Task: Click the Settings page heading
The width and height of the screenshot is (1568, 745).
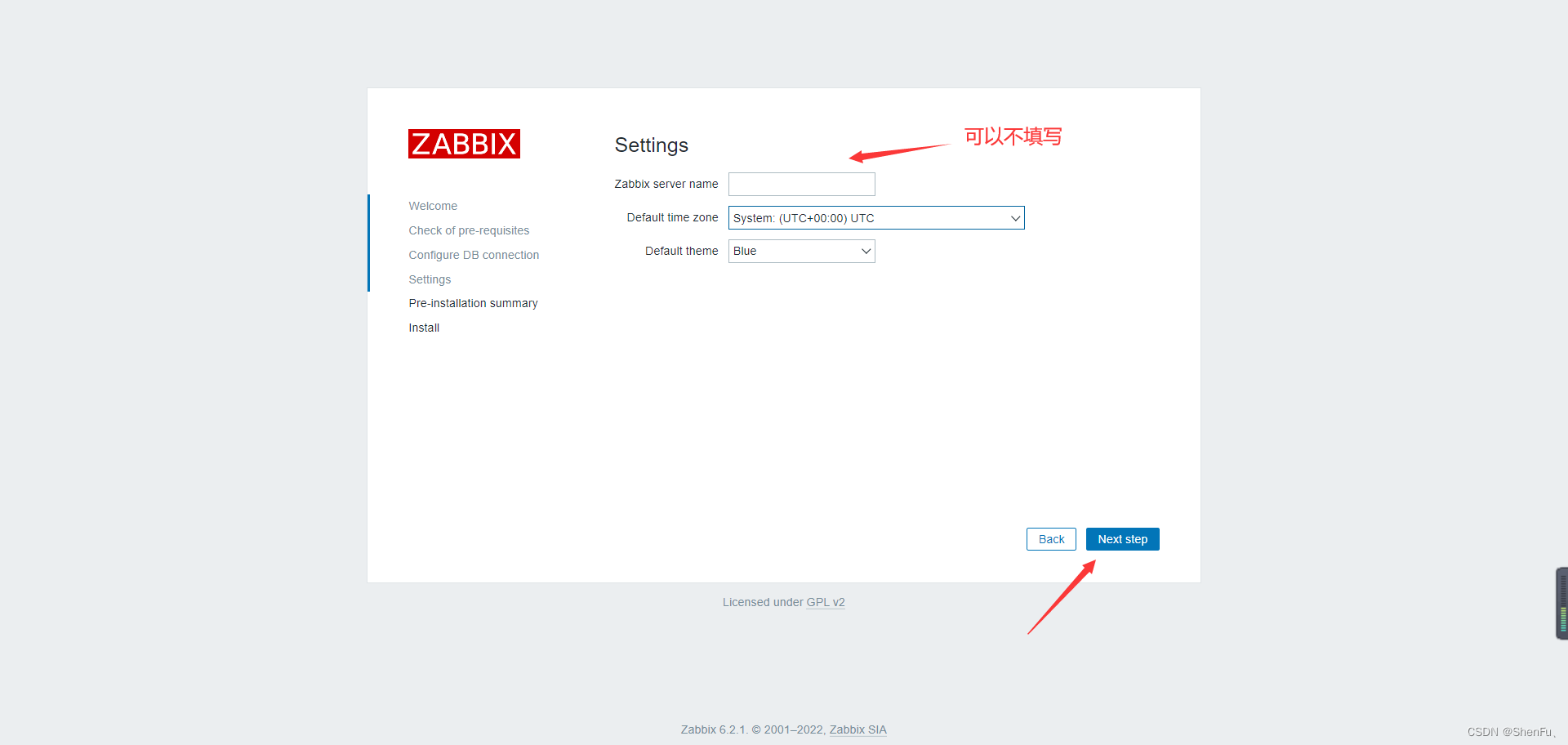Action: (x=651, y=145)
